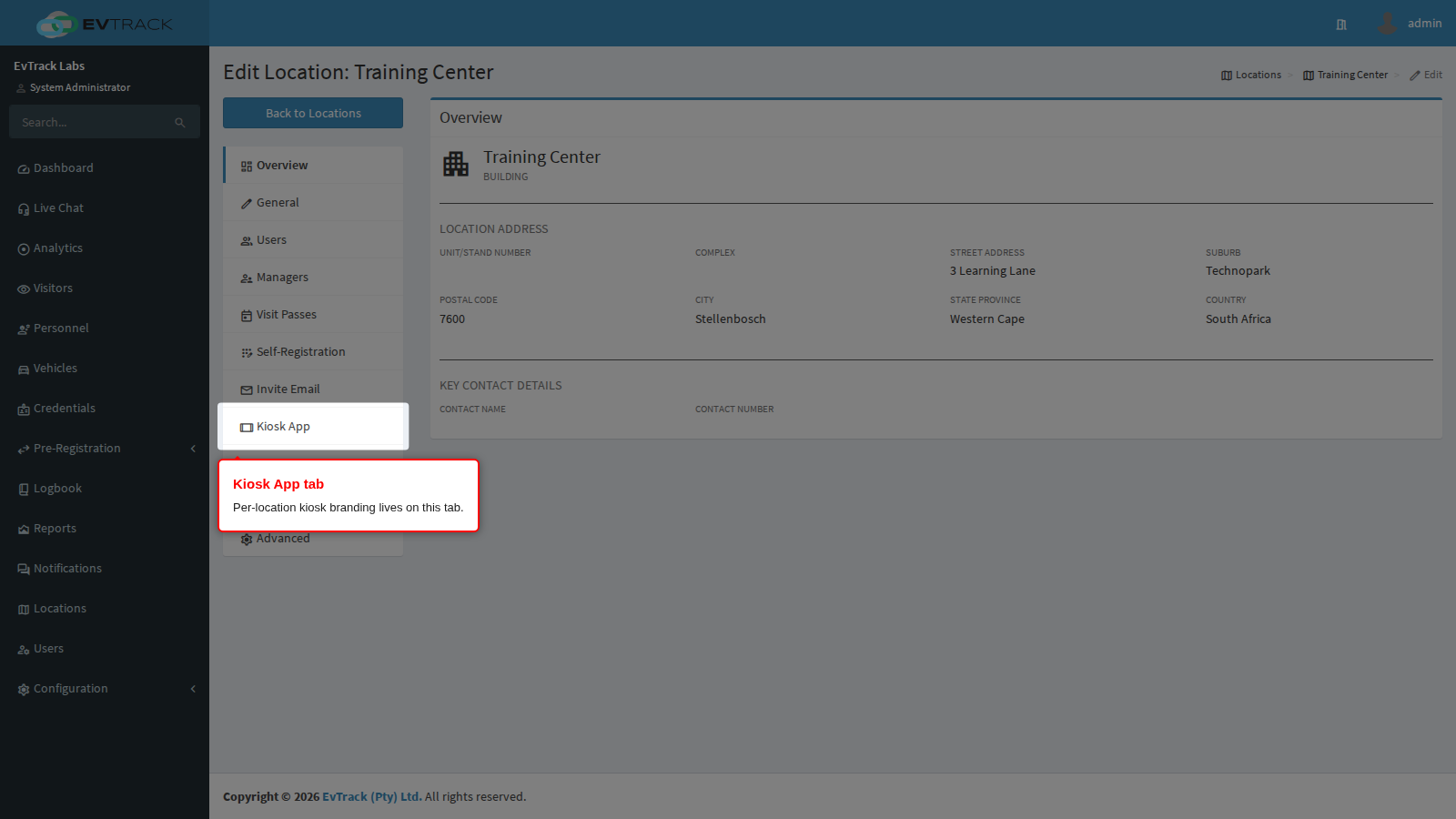Click the admin user avatar

pyautogui.click(x=1387, y=24)
